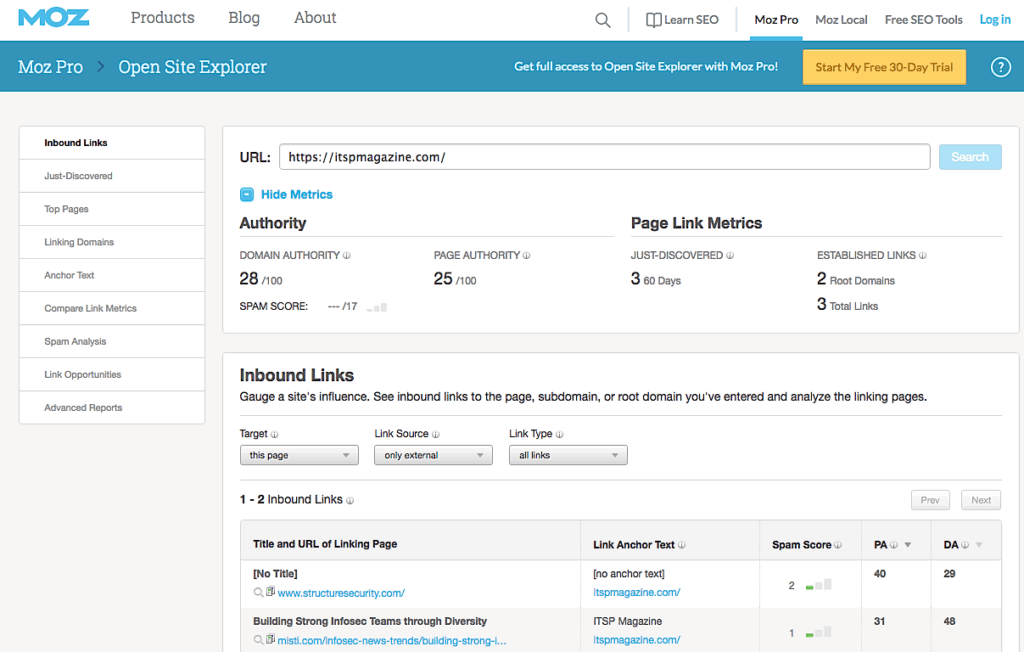Click info icon next to 1 - 2 Inbound Links

350,500
